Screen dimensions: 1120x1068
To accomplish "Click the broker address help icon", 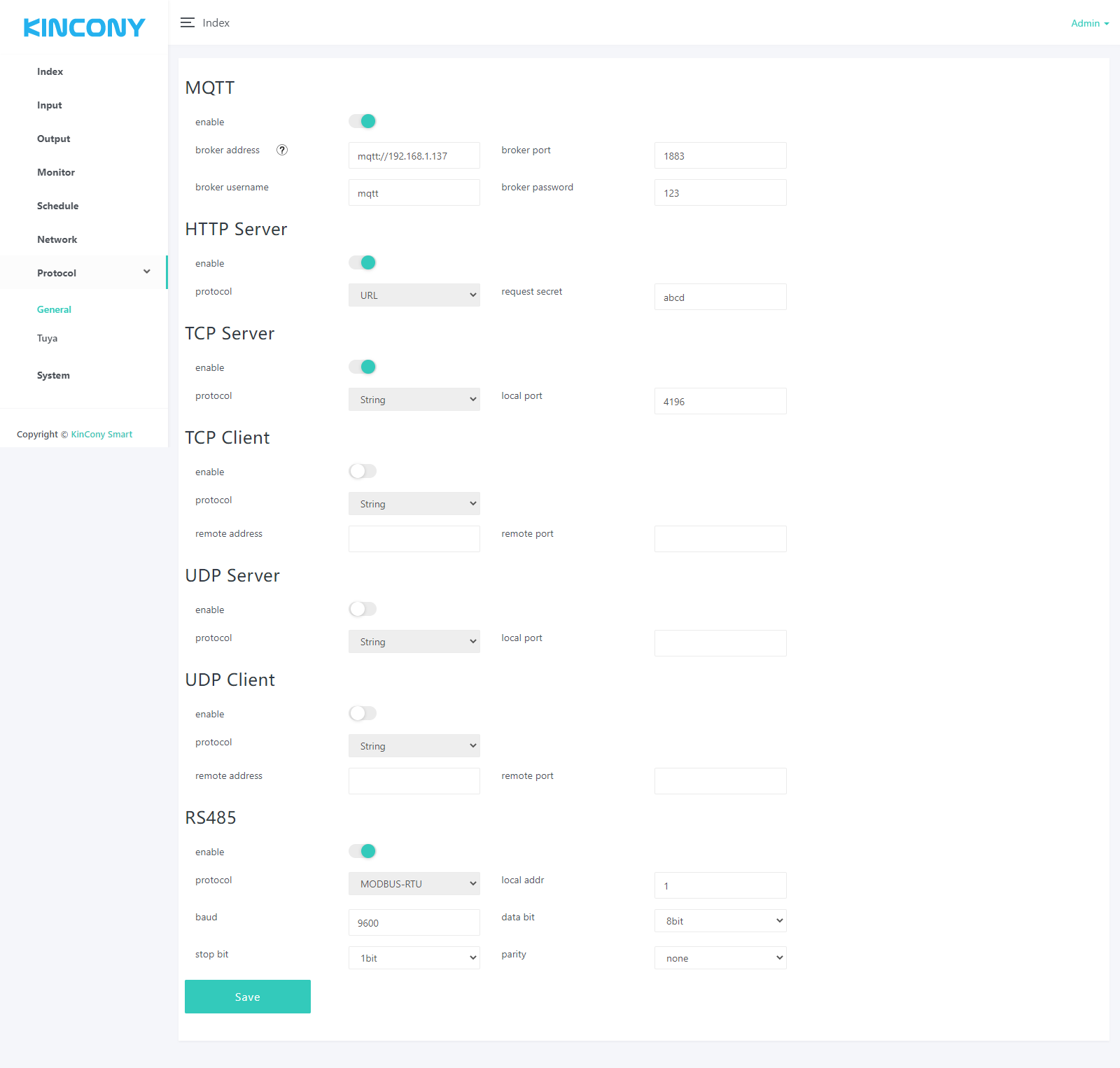I will (282, 150).
